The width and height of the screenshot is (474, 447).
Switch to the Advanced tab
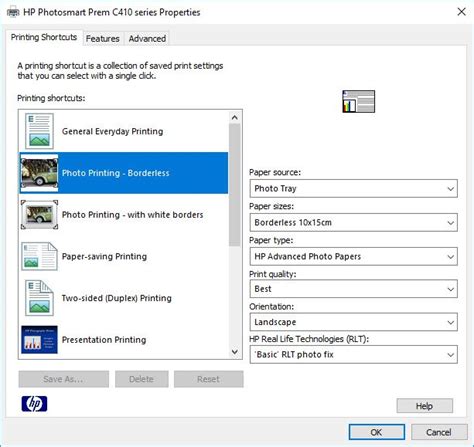(147, 39)
